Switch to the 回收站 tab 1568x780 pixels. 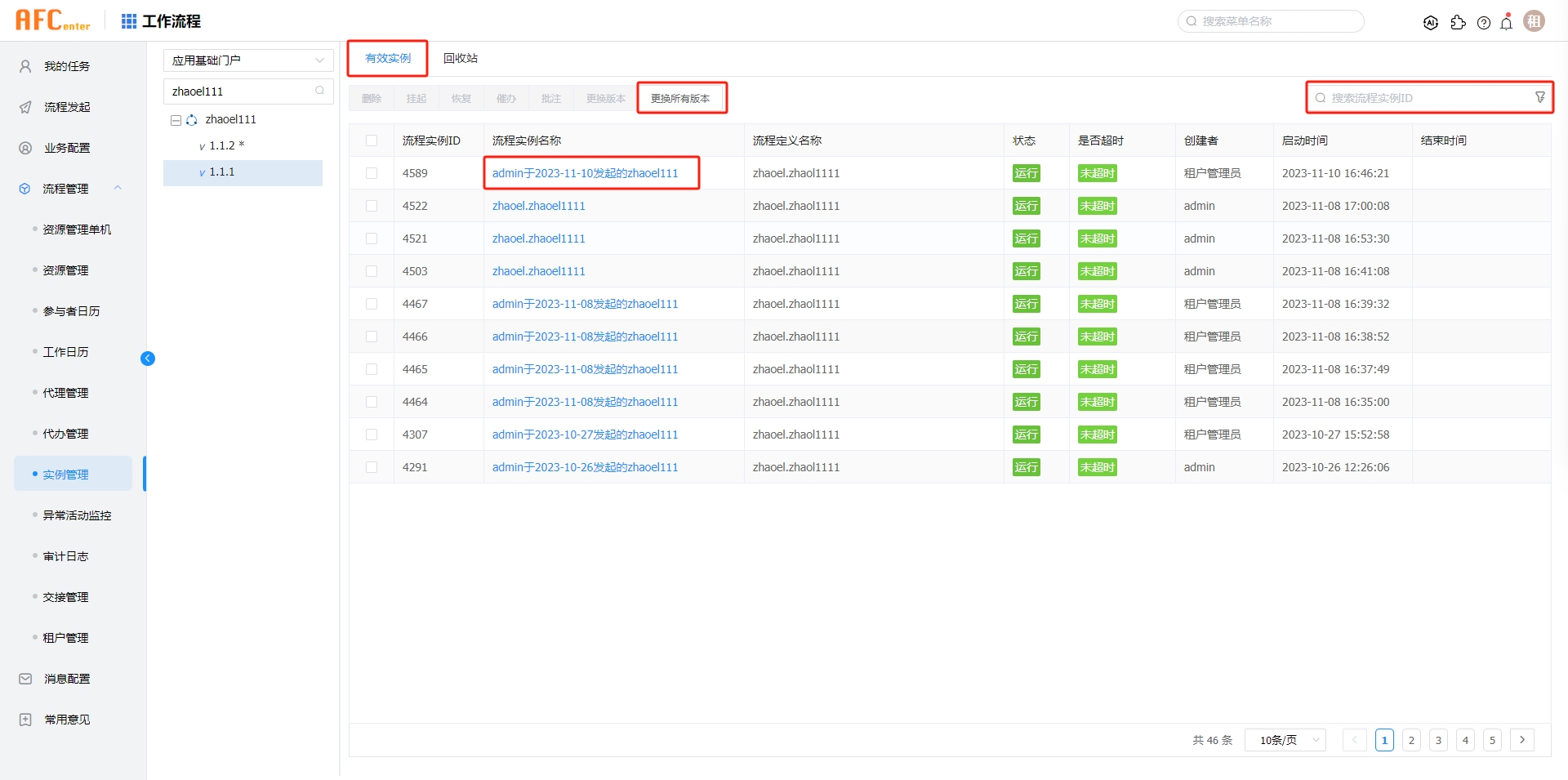(461, 58)
